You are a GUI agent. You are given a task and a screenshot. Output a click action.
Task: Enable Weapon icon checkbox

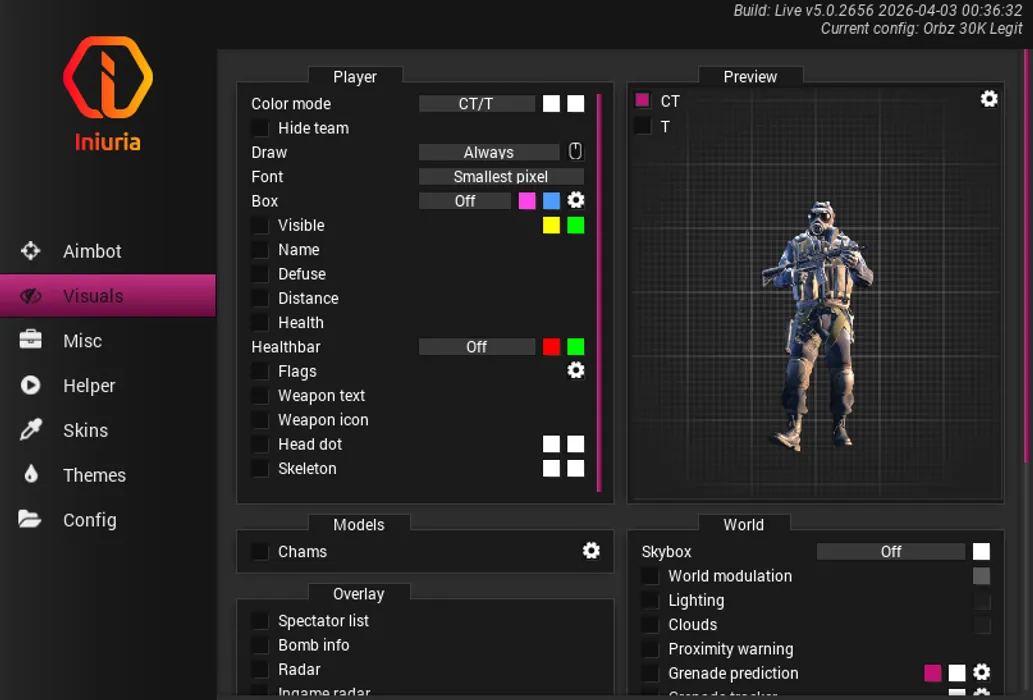pos(260,420)
